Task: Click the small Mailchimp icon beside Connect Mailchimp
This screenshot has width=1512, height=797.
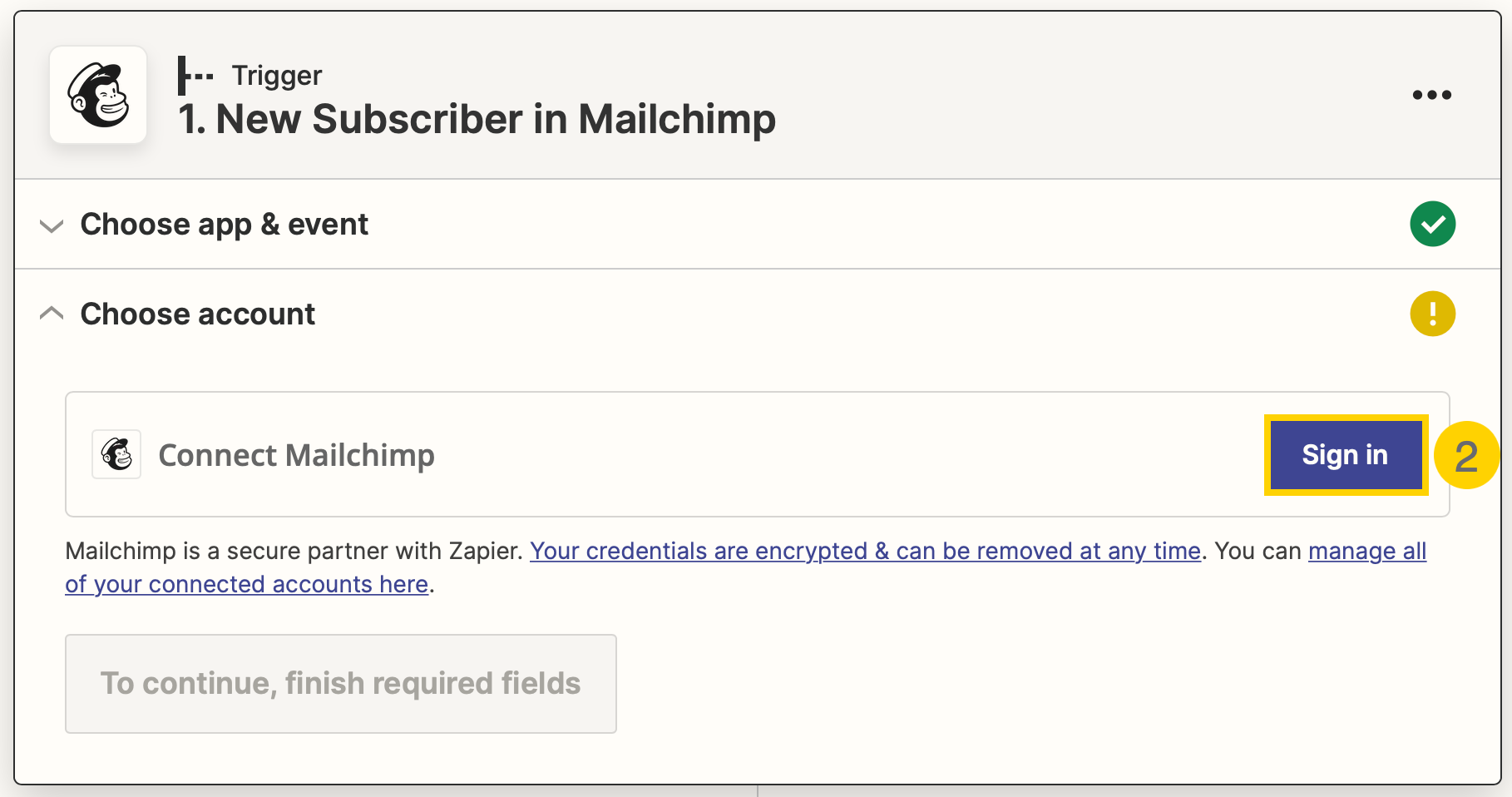Action: pyautogui.click(x=116, y=454)
